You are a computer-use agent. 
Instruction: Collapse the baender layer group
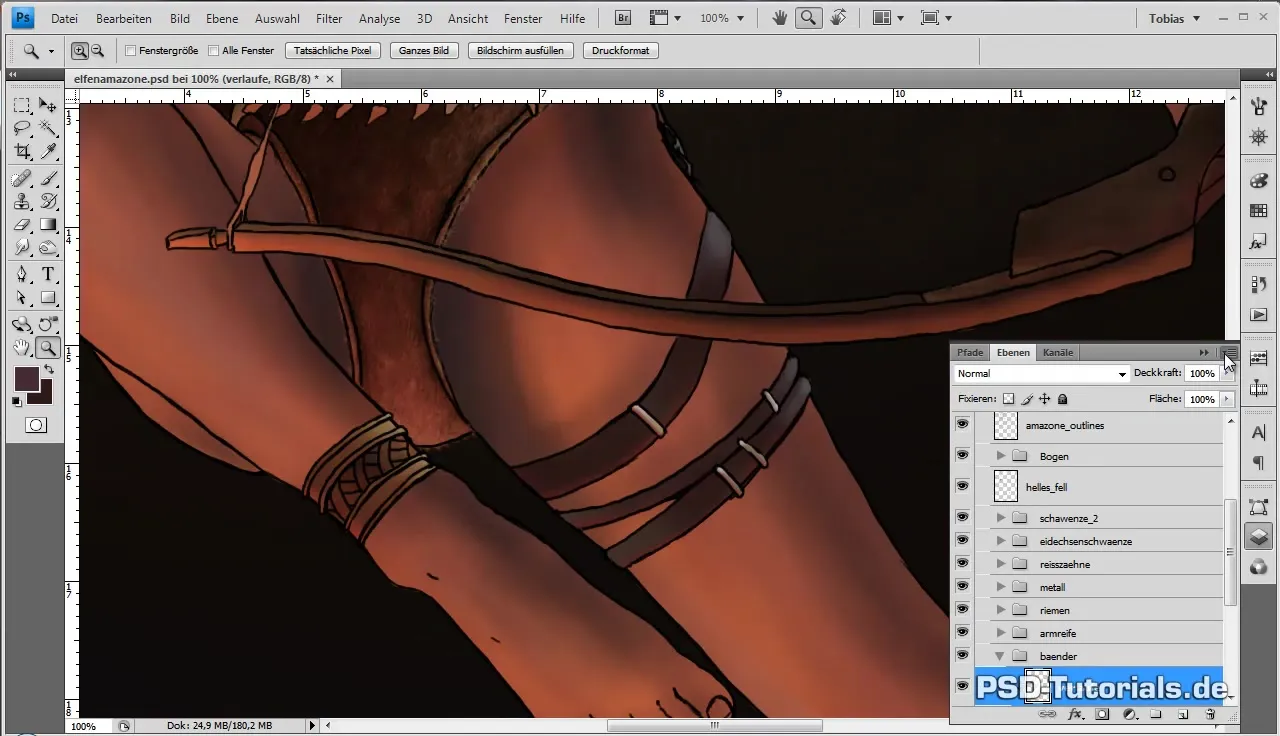click(x=1000, y=656)
